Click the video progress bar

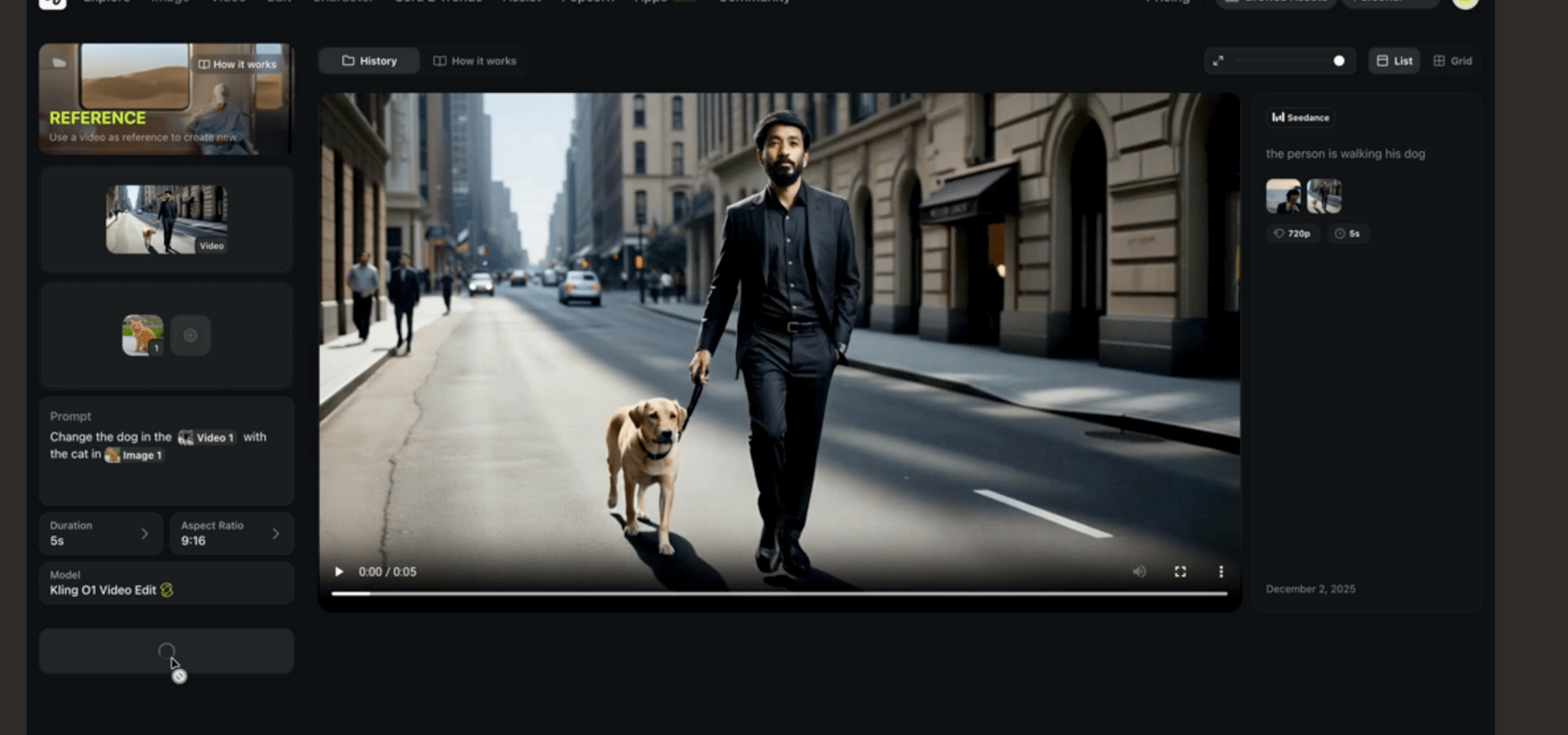tap(779, 594)
